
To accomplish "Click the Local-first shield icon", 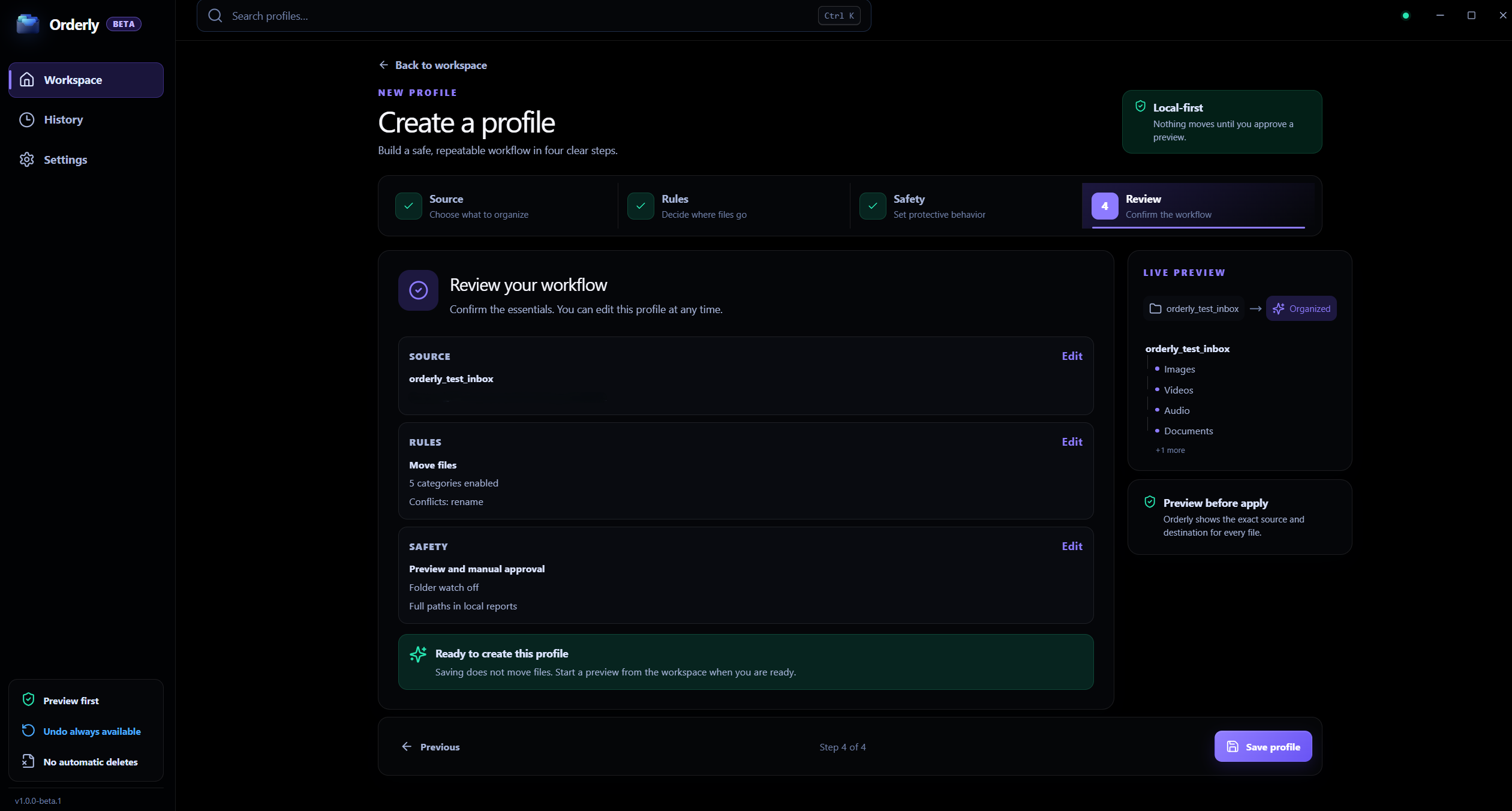I will click(x=1140, y=107).
